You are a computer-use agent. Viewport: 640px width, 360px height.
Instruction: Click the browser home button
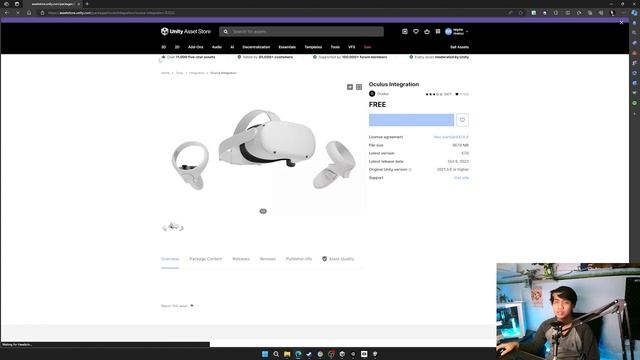click(x=29, y=13)
